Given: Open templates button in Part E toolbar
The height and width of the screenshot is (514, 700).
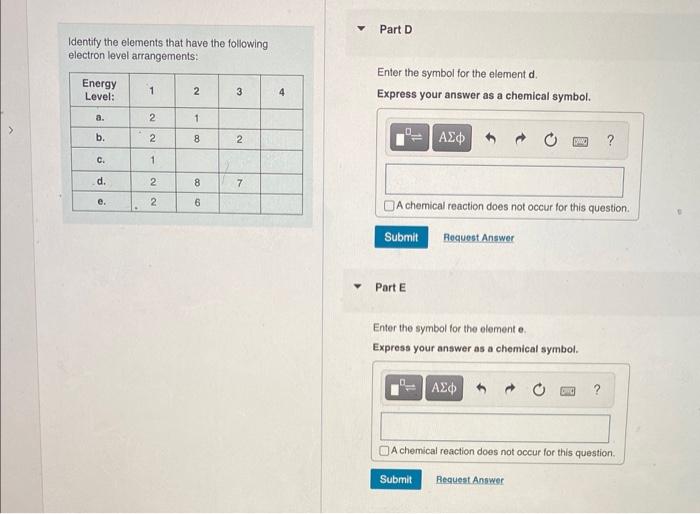Looking at the screenshot, I should pyautogui.click(x=404, y=387).
